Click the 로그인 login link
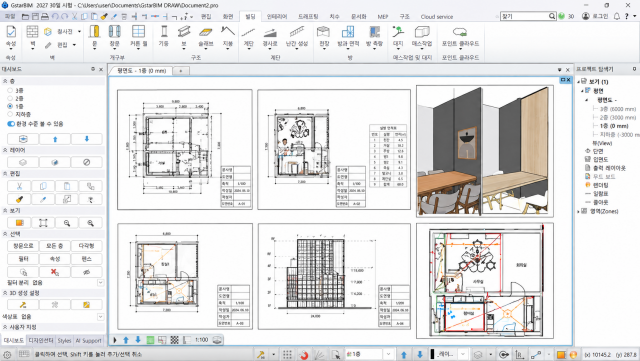 pyautogui.click(x=600, y=16)
